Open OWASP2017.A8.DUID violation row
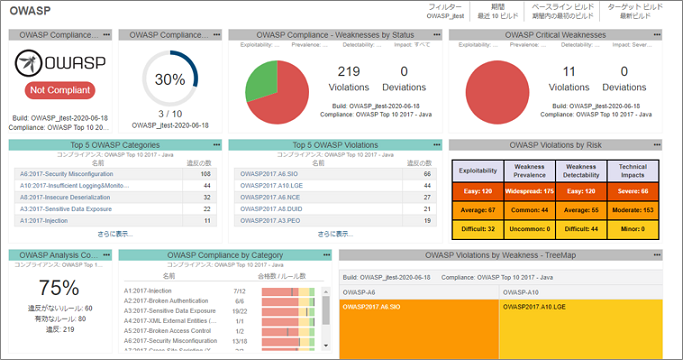683x360 pixels. 271,209
